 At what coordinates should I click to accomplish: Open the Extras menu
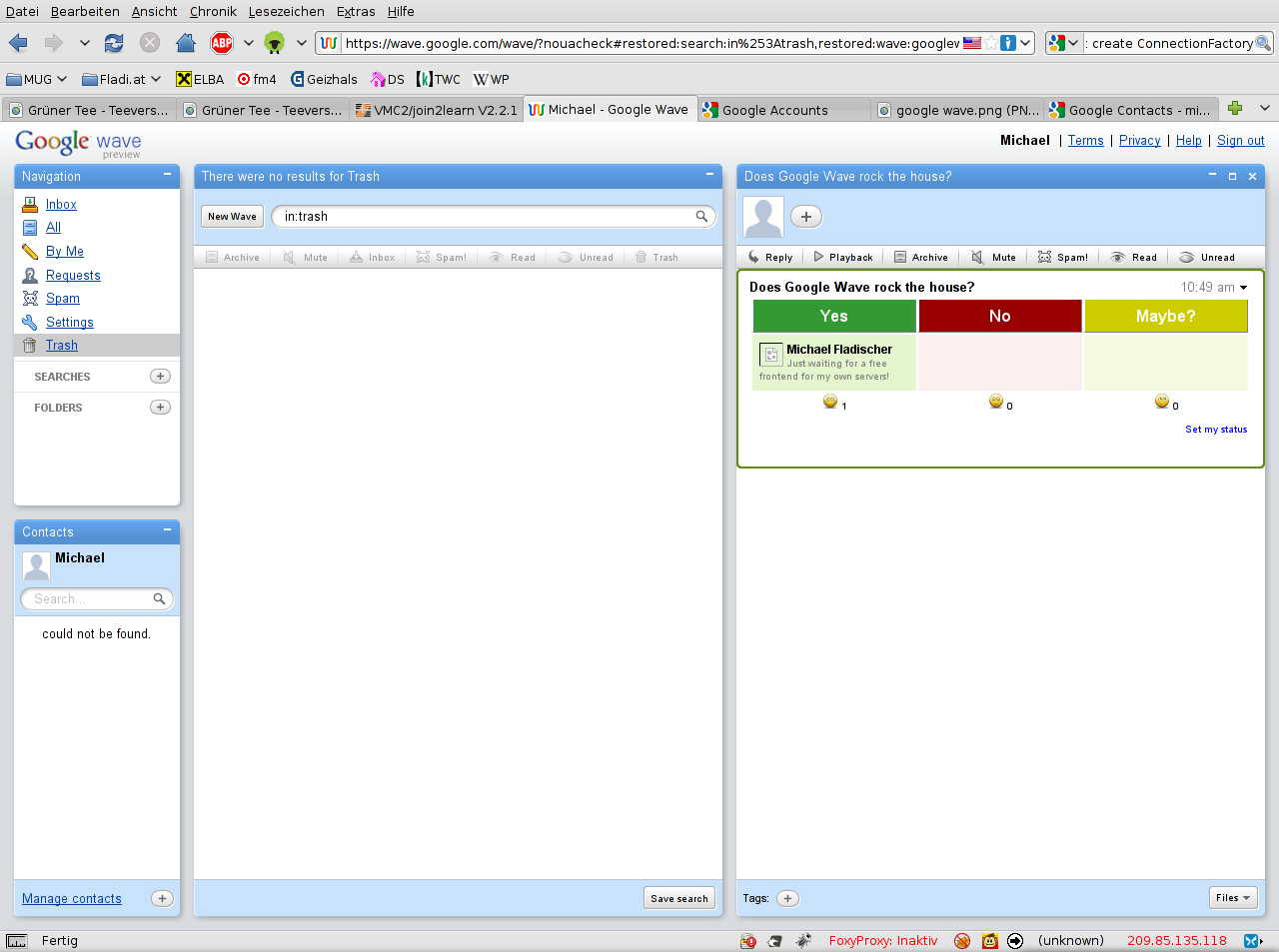(356, 11)
